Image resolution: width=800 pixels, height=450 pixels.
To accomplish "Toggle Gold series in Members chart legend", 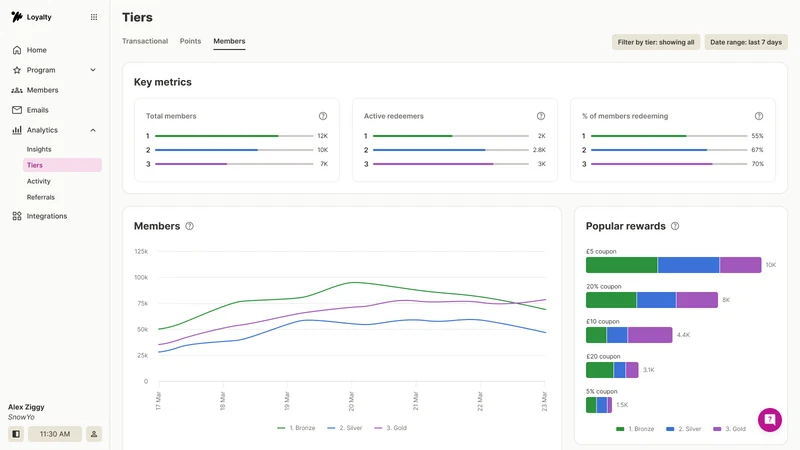I will (x=390, y=428).
